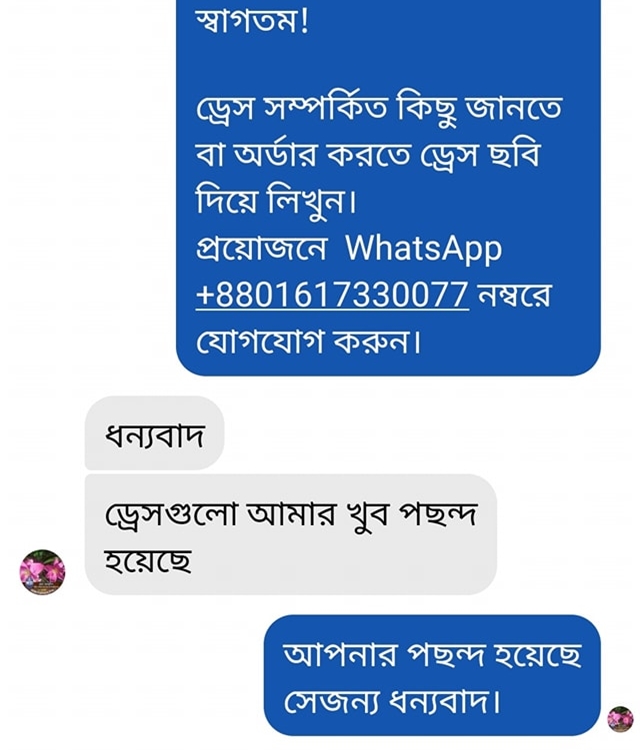Click the "স্বাগতম!" greeting text
This screenshot has height=750, width=640.
(253, 21)
